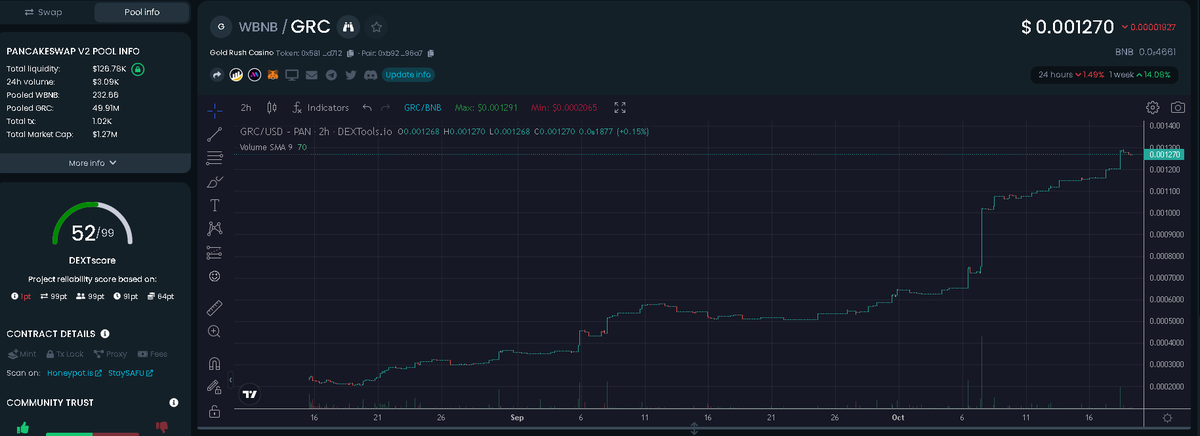Image resolution: width=1200 pixels, height=436 pixels.
Task: Open StaySAFU scan link
Action: click(130, 373)
